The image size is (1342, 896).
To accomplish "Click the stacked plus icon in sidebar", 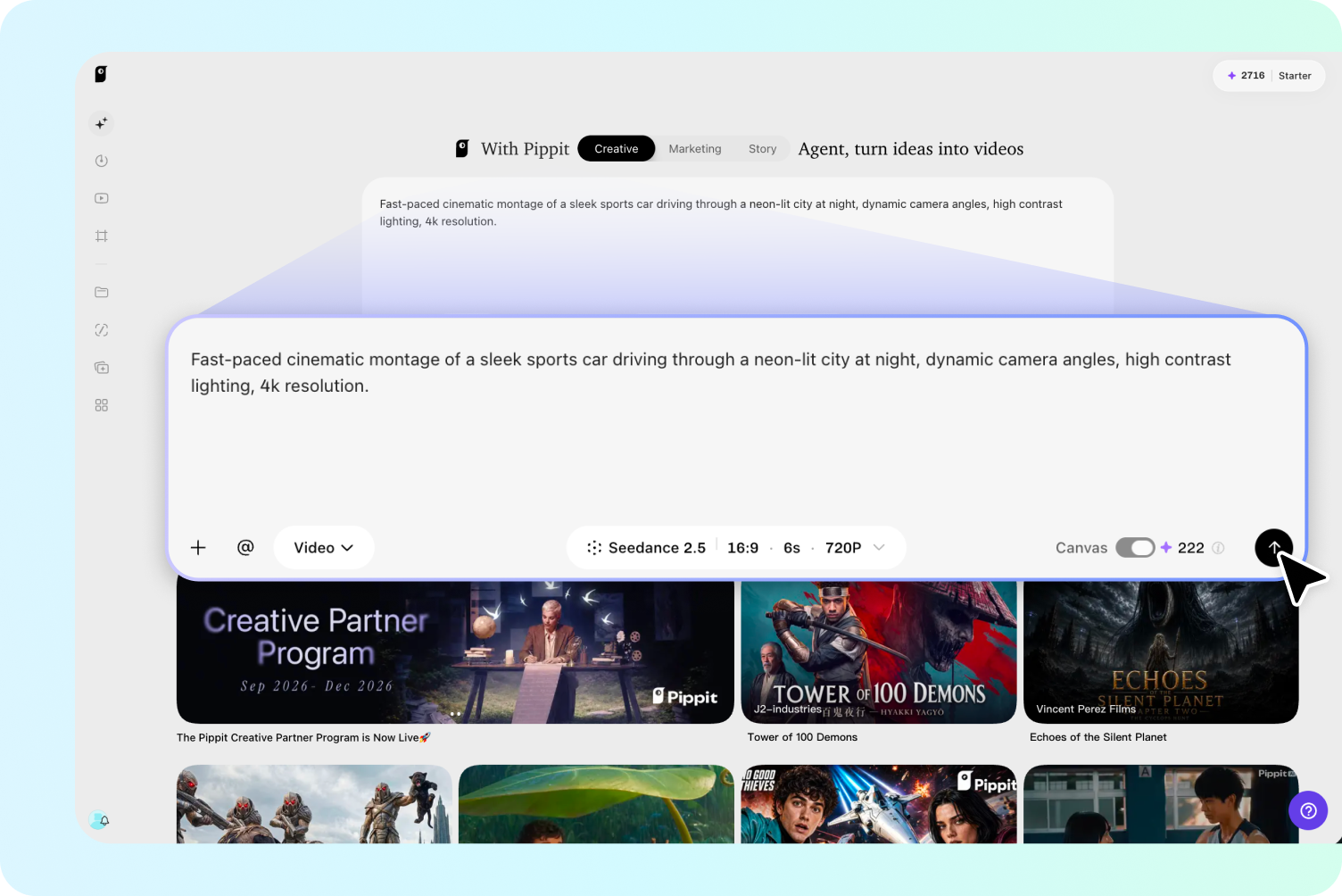I will [x=102, y=368].
